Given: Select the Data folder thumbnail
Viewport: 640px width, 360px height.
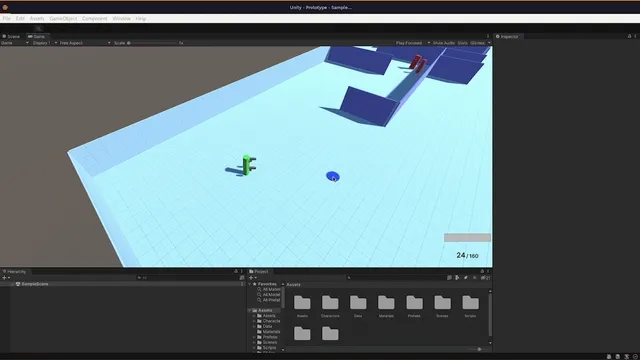Looking at the screenshot, I should pos(358,307).
